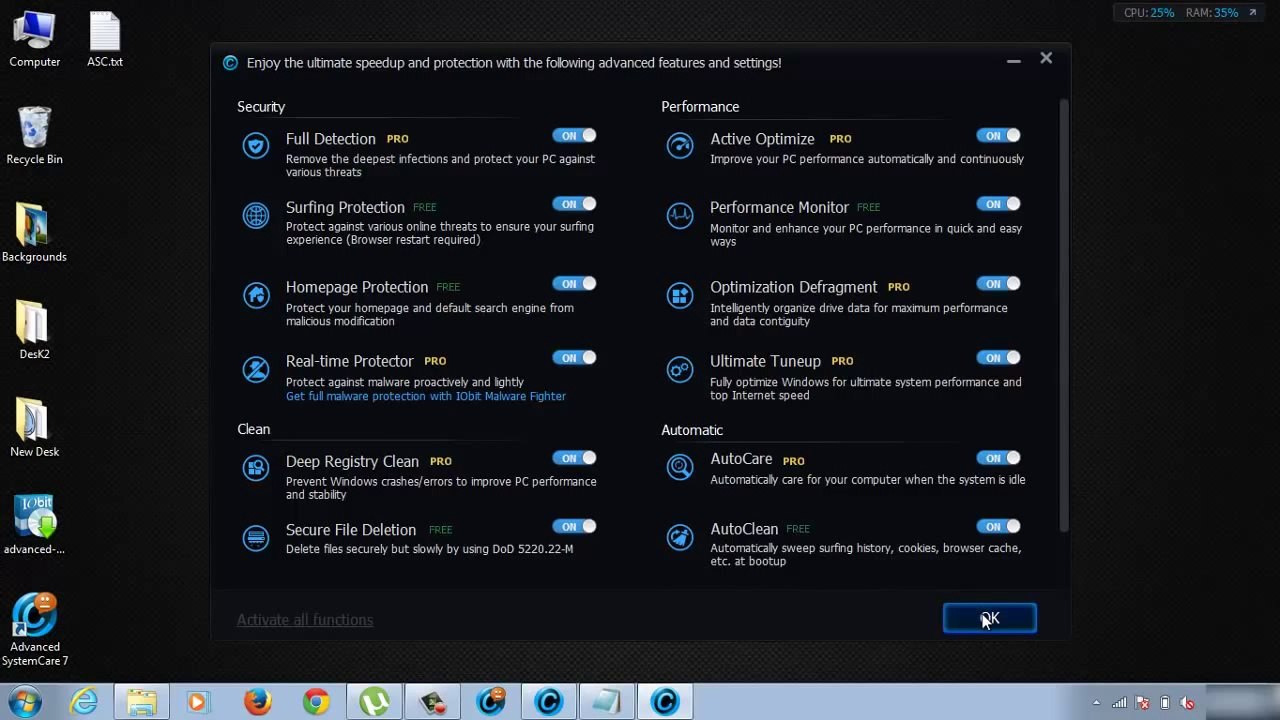Viewport: 1280px width, 720px height.
Task: Click the Clean section heading
Action: pos(254,429)
